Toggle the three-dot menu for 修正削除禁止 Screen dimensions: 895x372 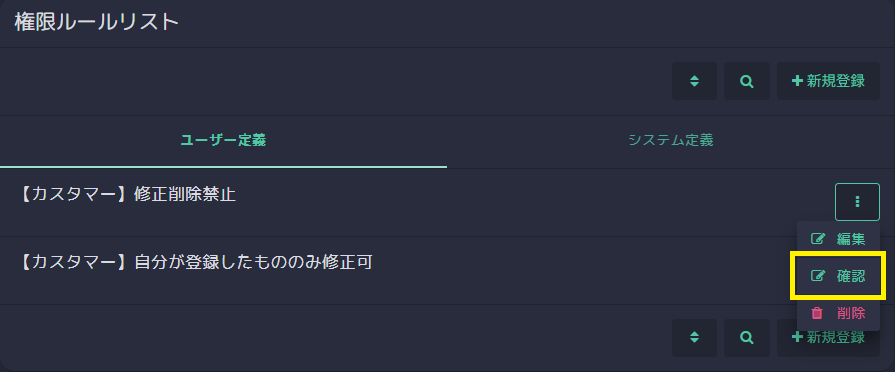point(857,202)
